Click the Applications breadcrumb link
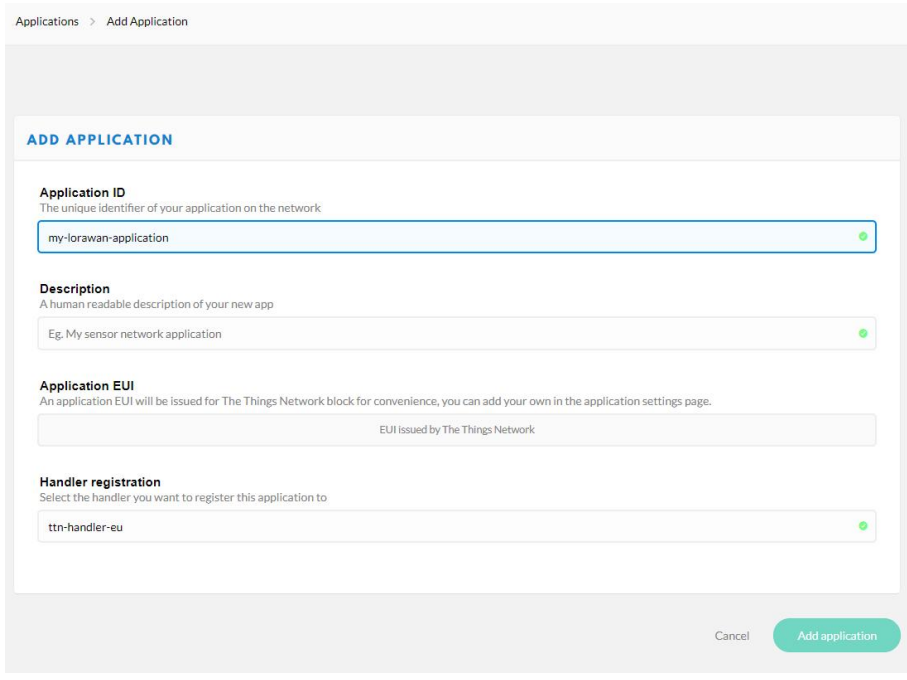Image resolution: width=907 pixels, height=680 pixels. (47, 21)
